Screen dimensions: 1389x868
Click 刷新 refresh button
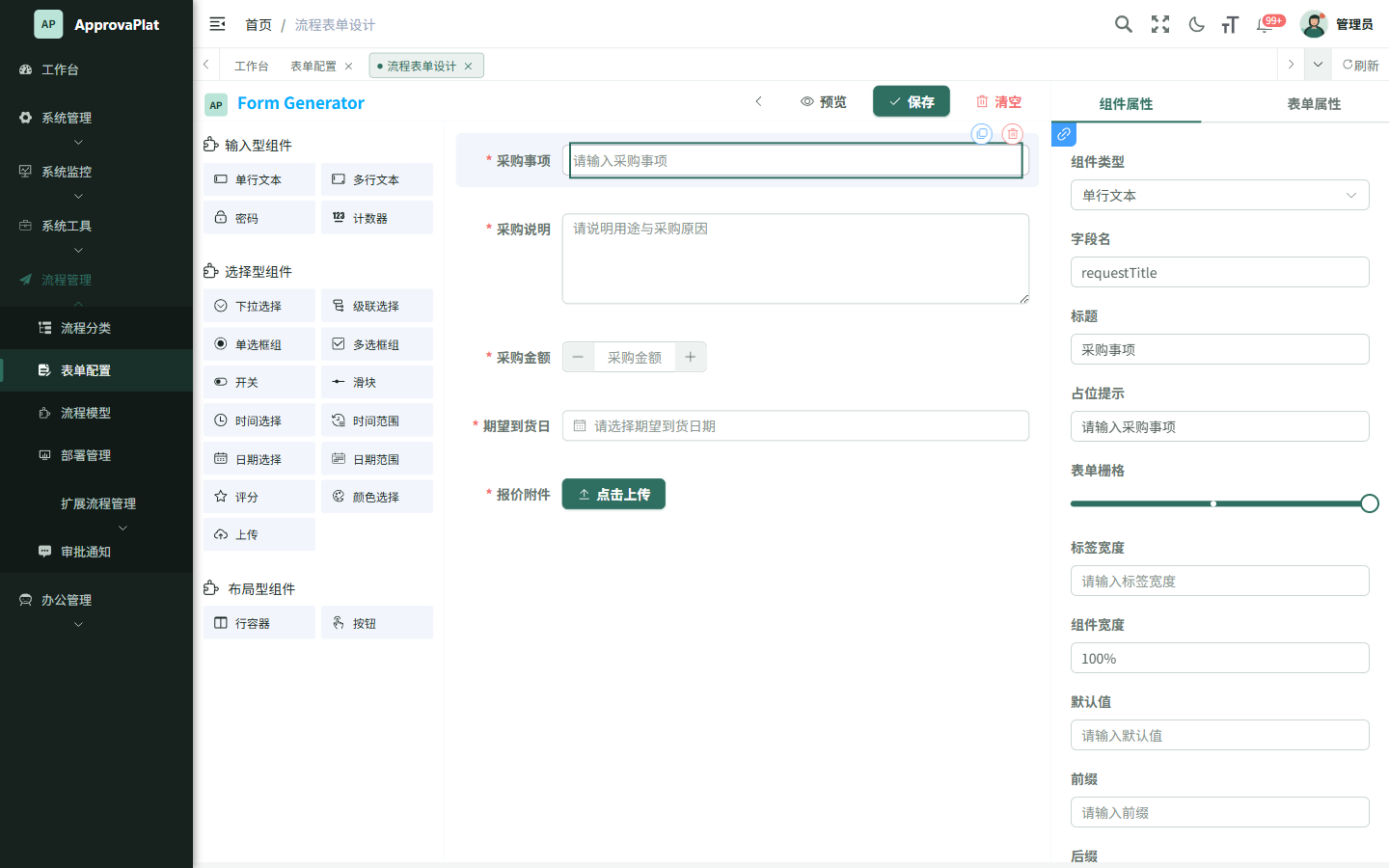pos(1360,65)
